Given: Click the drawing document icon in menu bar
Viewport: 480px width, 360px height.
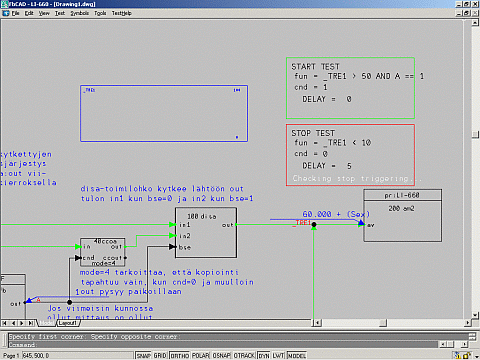Looking at the screenshot, I should coord(6,13).
